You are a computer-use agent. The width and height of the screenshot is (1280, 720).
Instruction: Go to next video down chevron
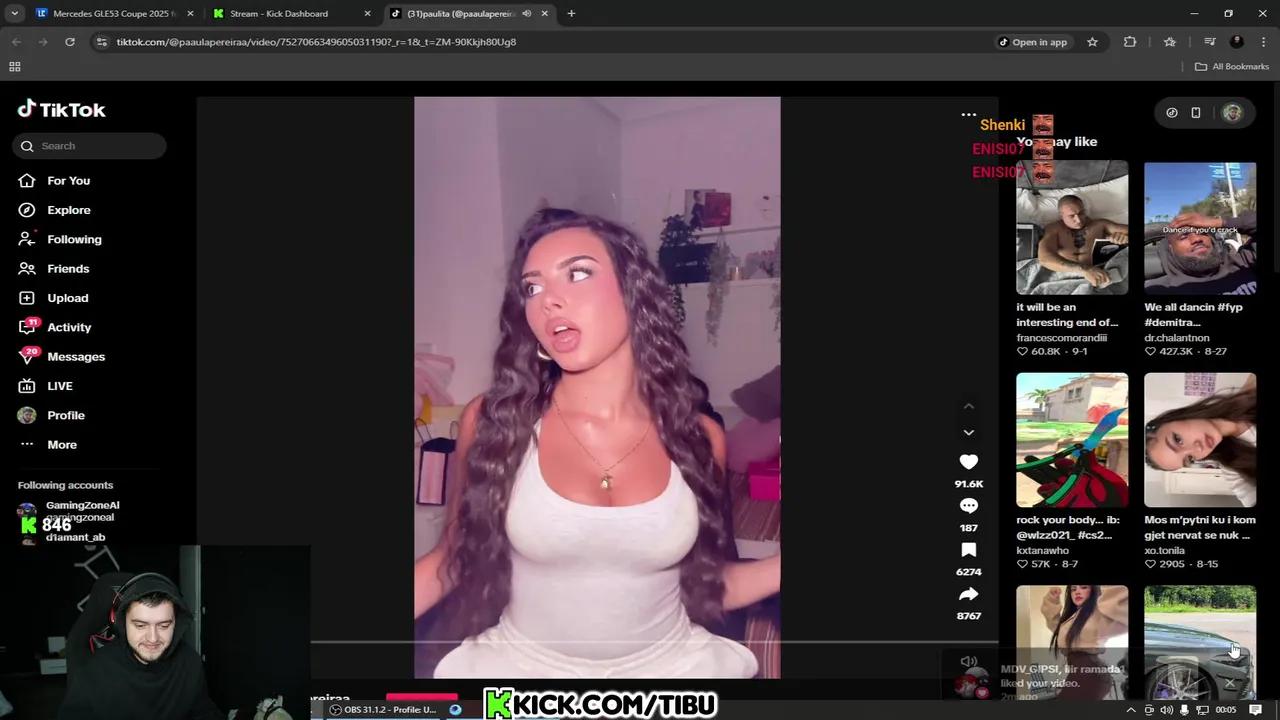[x=968, y=433]
